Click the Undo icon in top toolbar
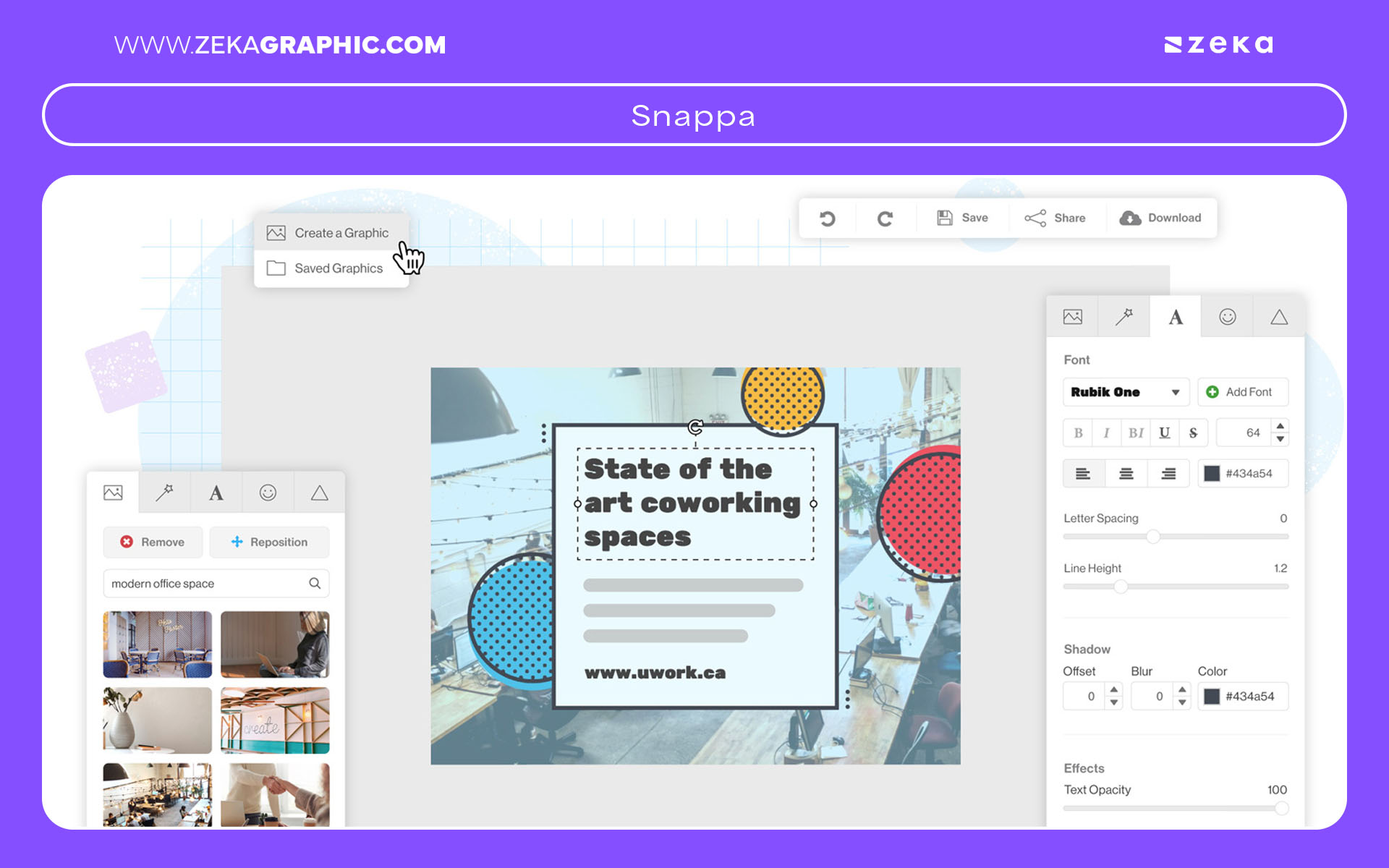The width and height of the screenshot is (1389, 868). 828,218
